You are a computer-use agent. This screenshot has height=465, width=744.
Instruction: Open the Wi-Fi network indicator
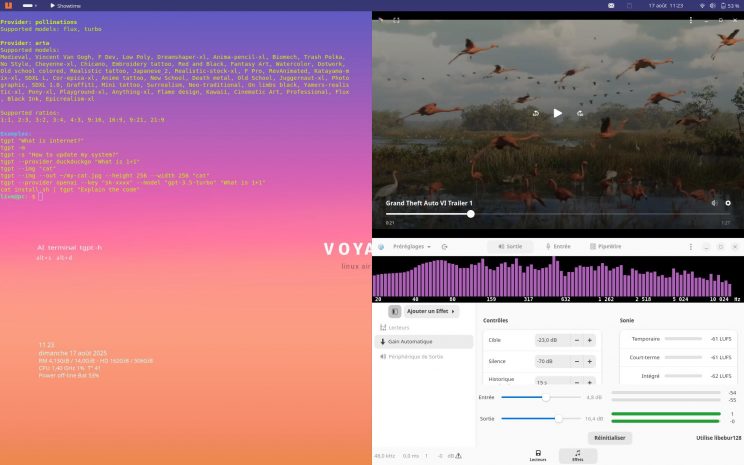[702, 6]
